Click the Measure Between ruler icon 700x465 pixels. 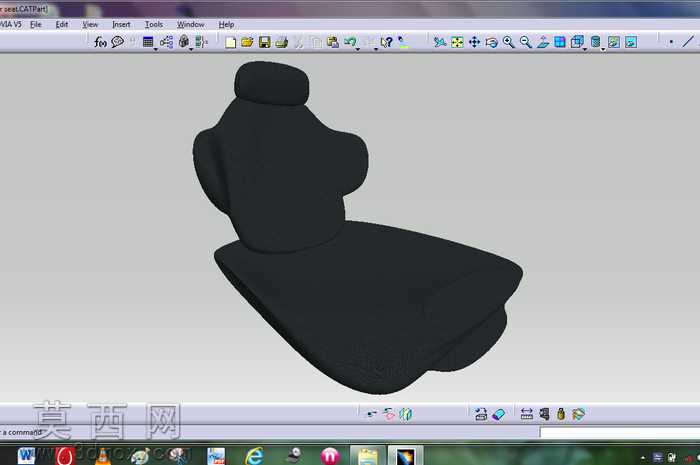[526, 414]
